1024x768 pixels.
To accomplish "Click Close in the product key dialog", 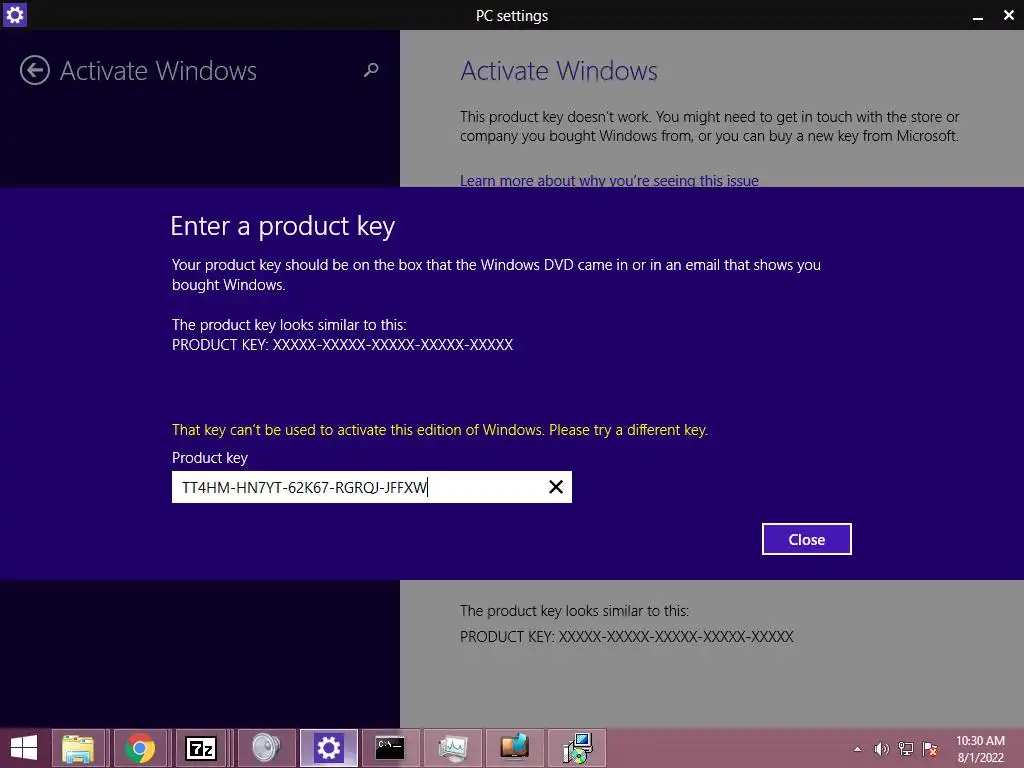I will point(807,539).
